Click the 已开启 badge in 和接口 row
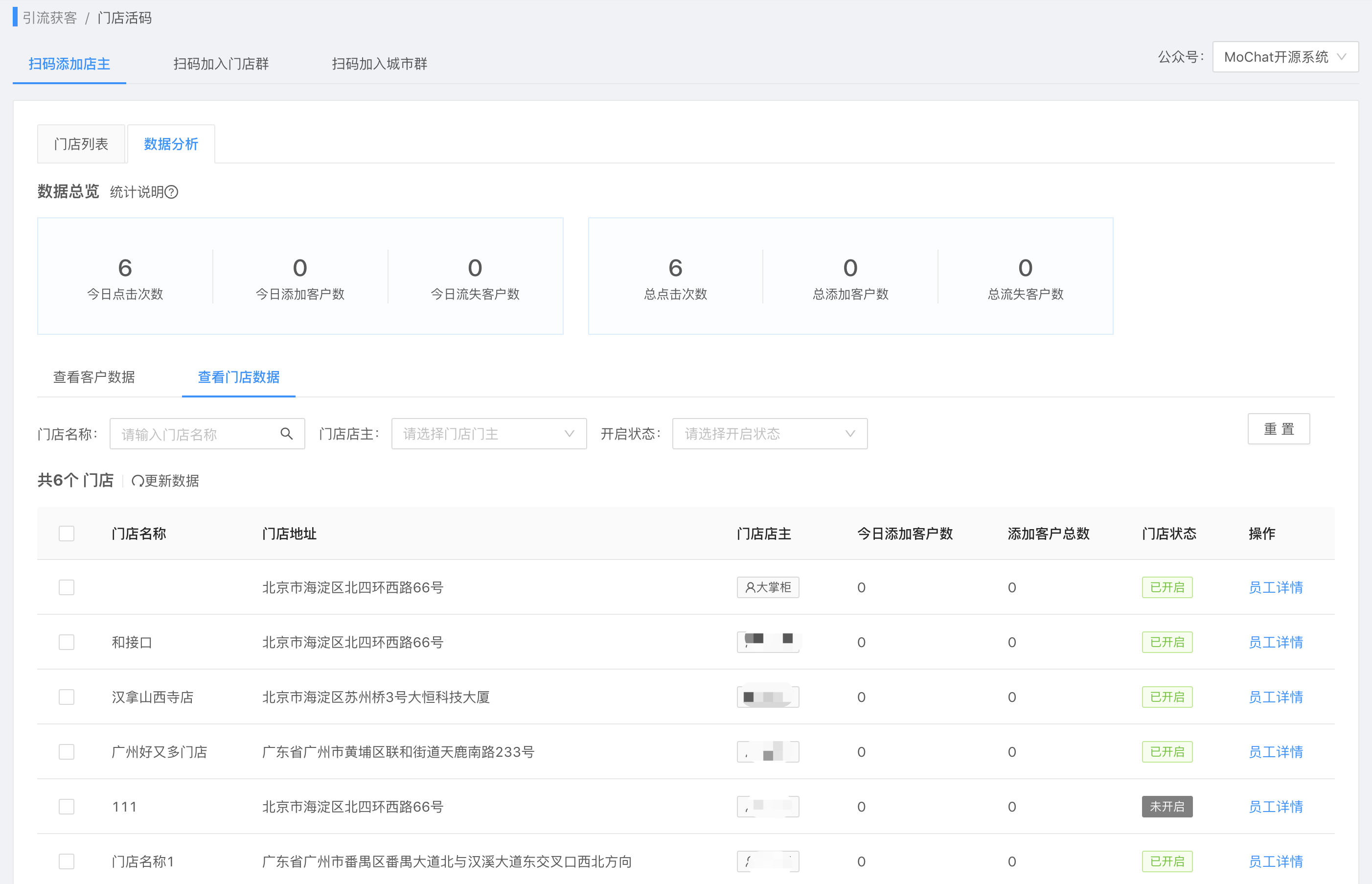The image size is (1372, 884). tap(1166, 642)
